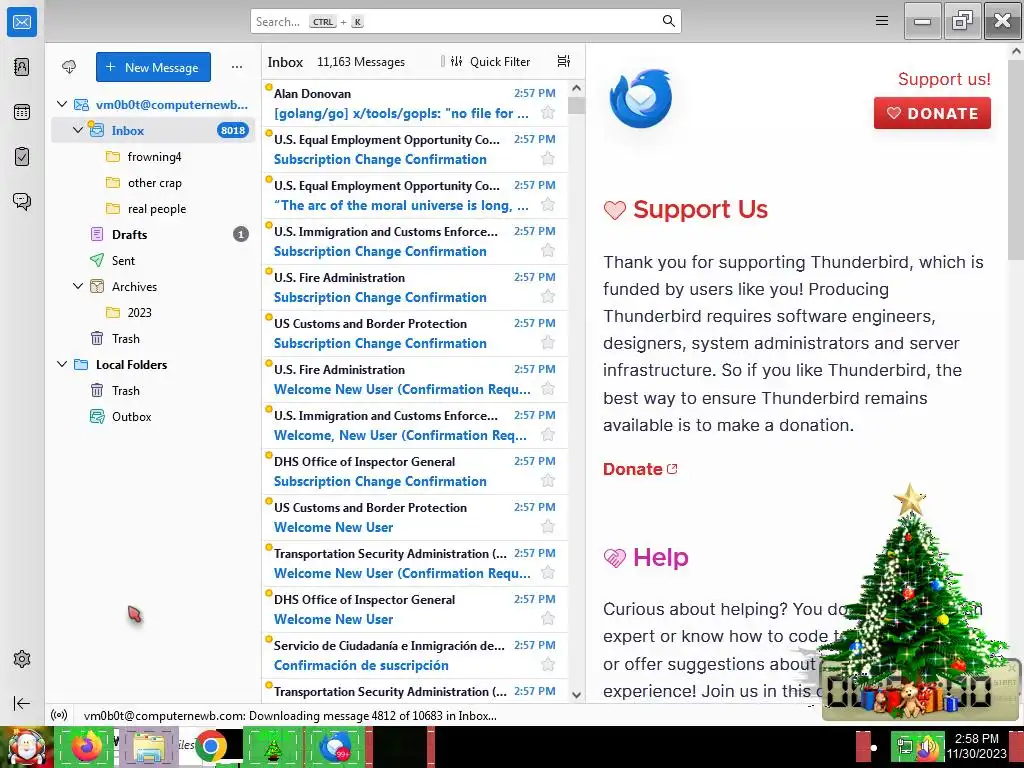Star US Customs Subscription Change Confirmation message

[548, 343]
